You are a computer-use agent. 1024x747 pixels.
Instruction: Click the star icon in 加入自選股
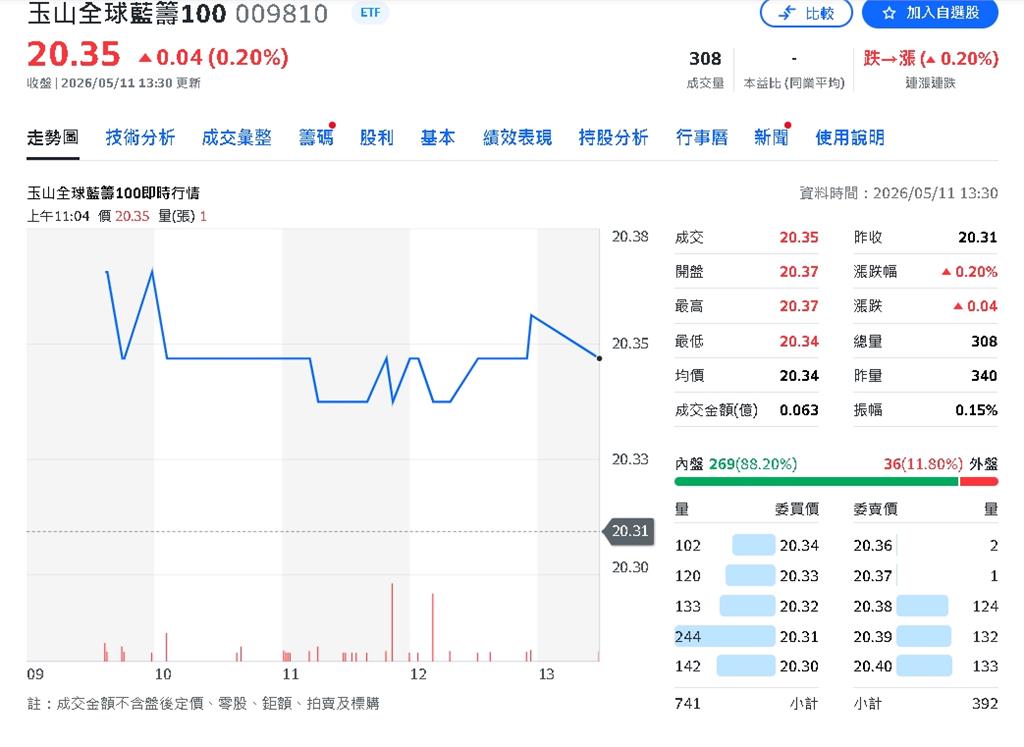pyautogui.click(x=888, y=13)
